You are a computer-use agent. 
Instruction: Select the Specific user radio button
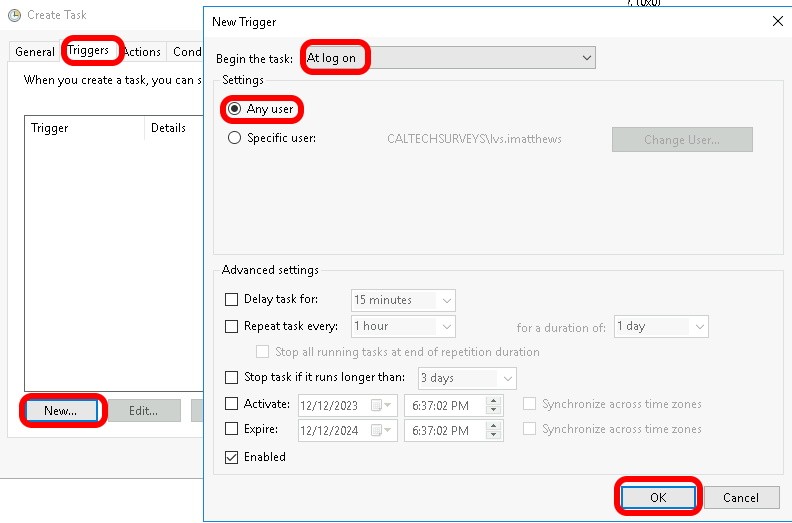coord(234,138)
